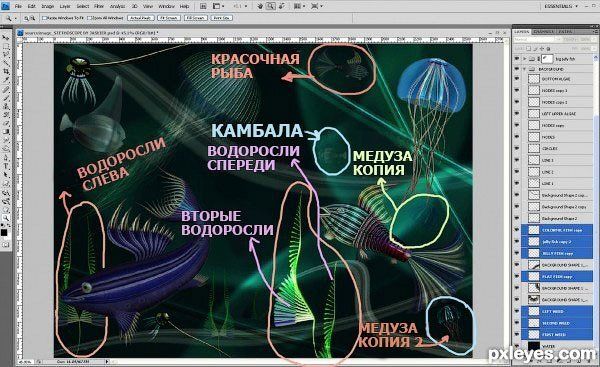Click lock position icon in Layers
600x367 pixels.
coord(541,49)
